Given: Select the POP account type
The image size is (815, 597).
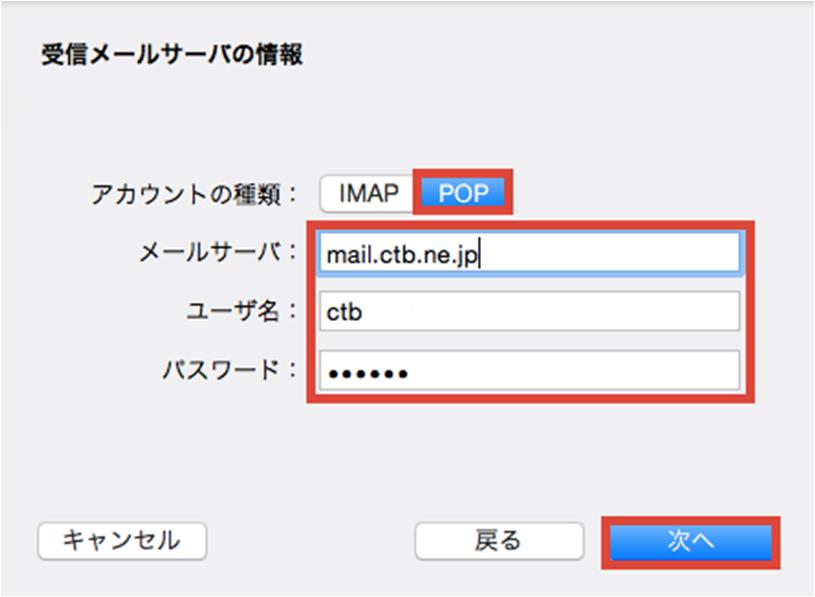Looking at the screenshot, I should (463, 193).
